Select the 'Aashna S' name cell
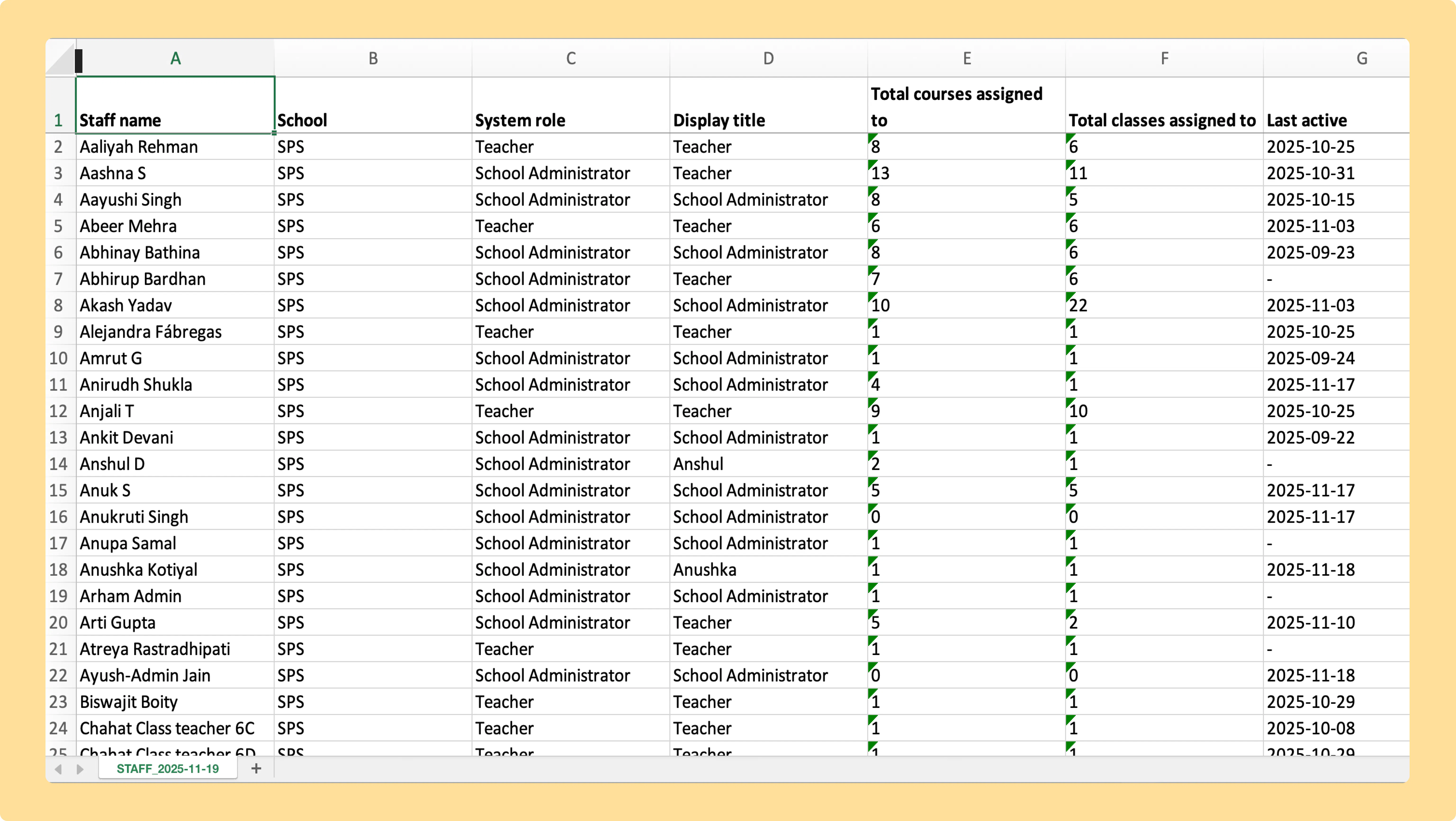 click(x=175, y=173)
